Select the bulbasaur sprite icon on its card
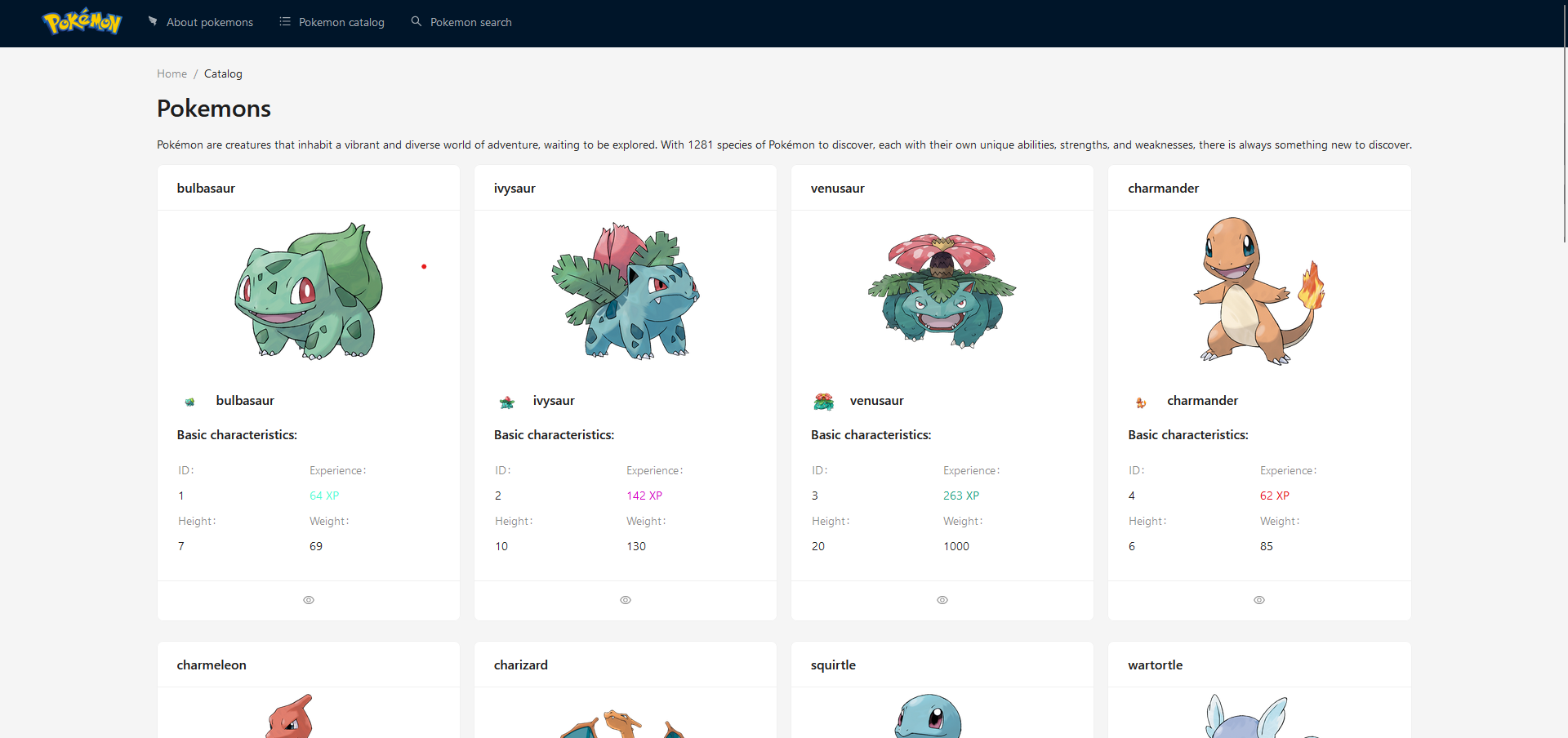Screen dimensions: 1568x738 (x=189, y=401)
